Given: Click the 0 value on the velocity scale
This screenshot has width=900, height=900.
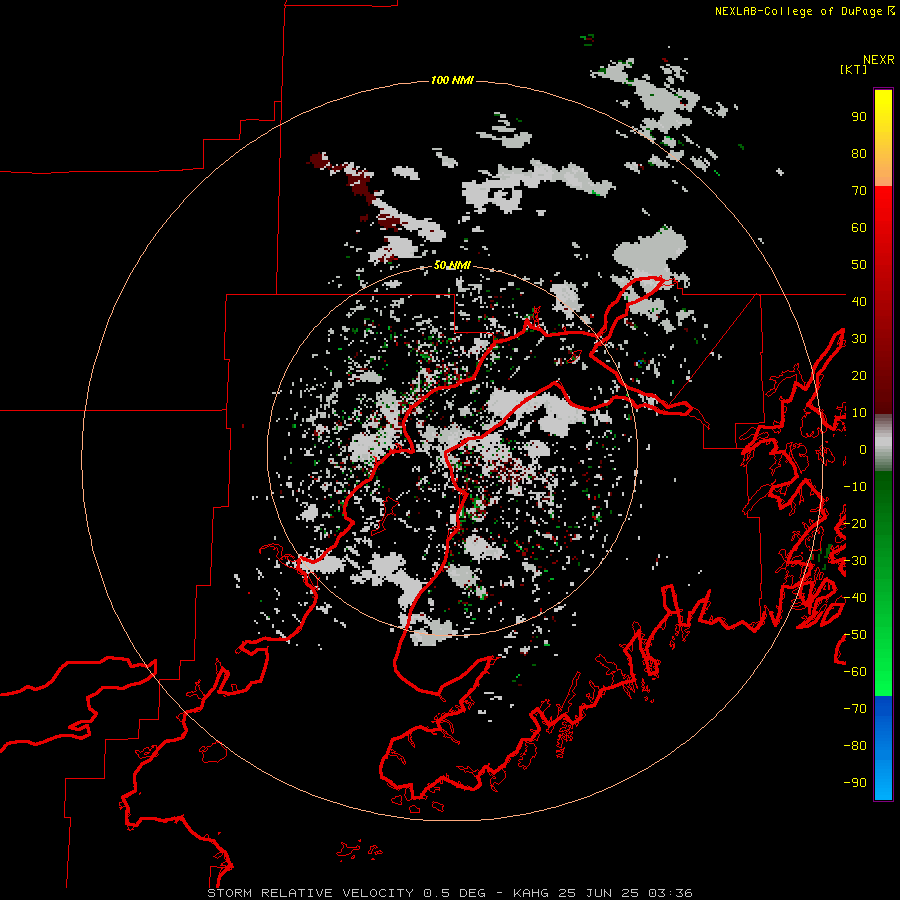Looking at the screenshot, I should [863, 449].
